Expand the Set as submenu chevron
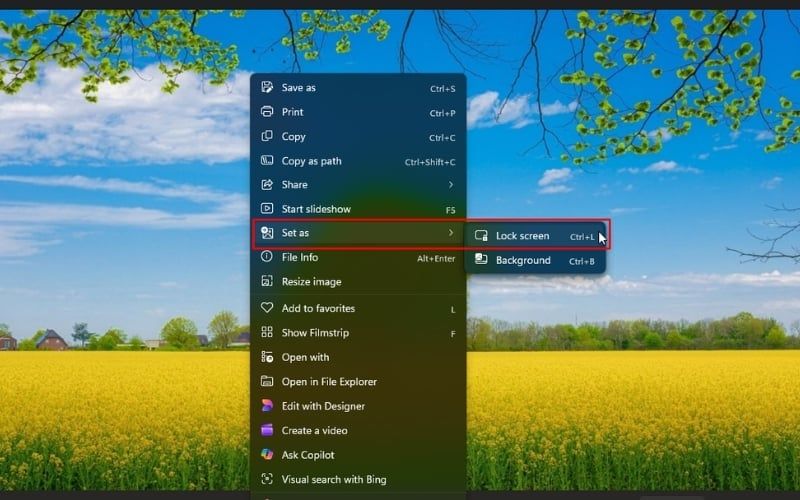Screen dimensions: 800x500 (x=451, y=233)
